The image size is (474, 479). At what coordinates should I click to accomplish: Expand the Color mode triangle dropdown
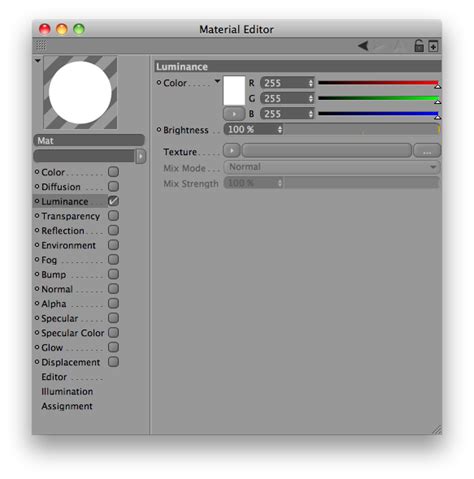[x=217, y=81]
